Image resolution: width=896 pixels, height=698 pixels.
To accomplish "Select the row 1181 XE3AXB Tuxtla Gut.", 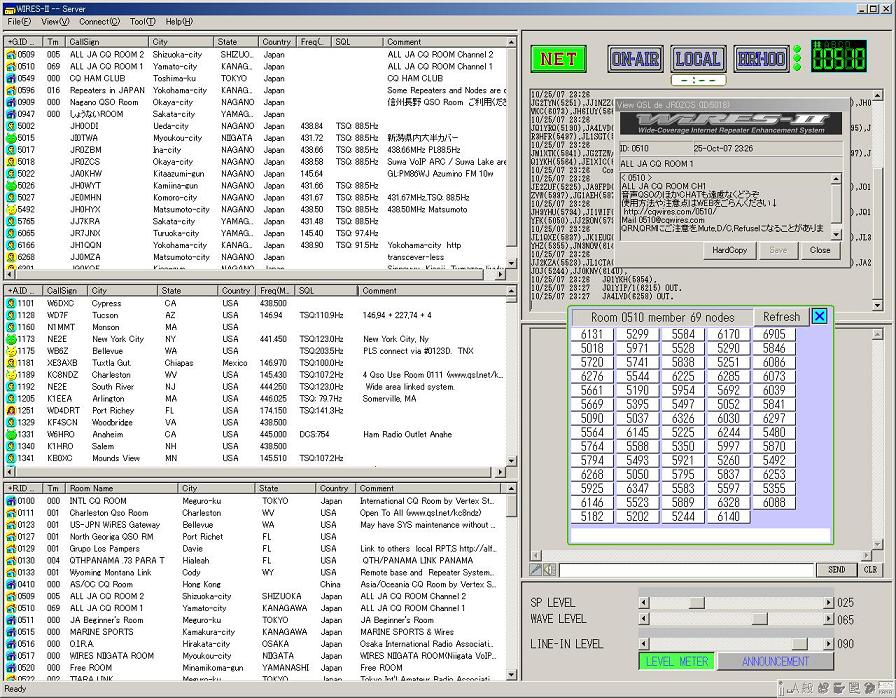I will 255,363.
